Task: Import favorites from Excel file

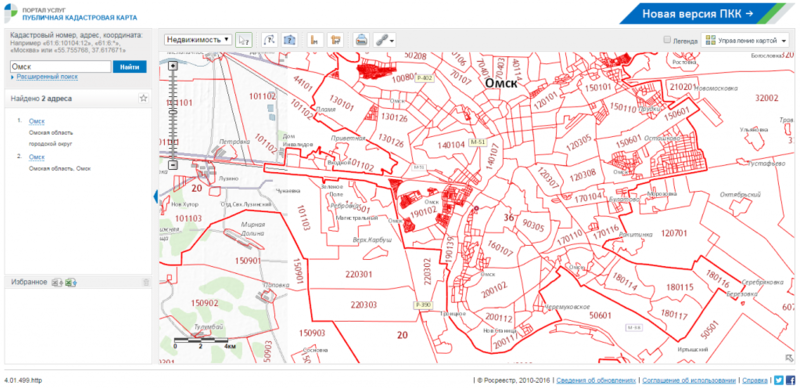Action: tap(71, 282)
